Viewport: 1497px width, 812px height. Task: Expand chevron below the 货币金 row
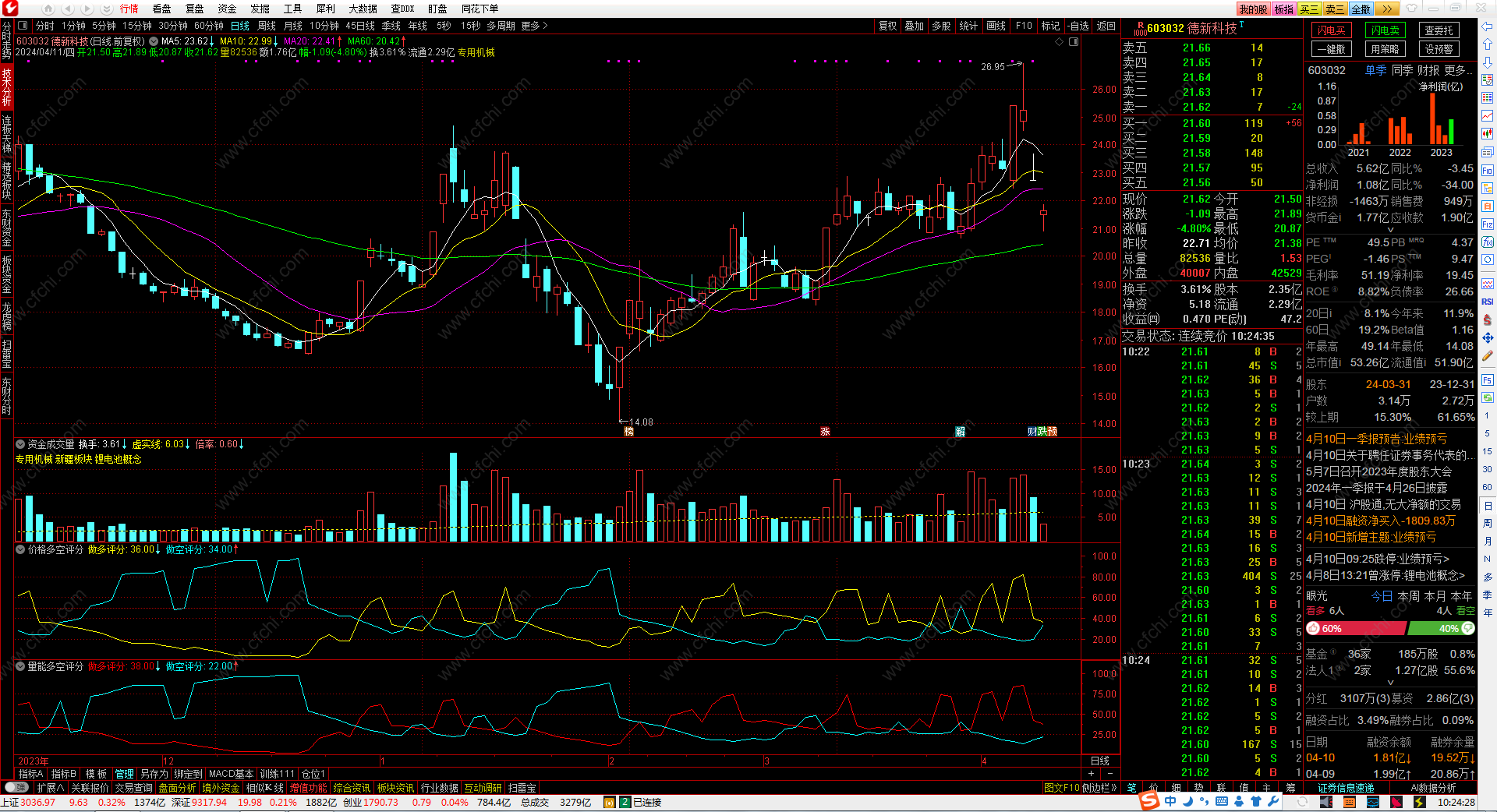coord(1390,230)
